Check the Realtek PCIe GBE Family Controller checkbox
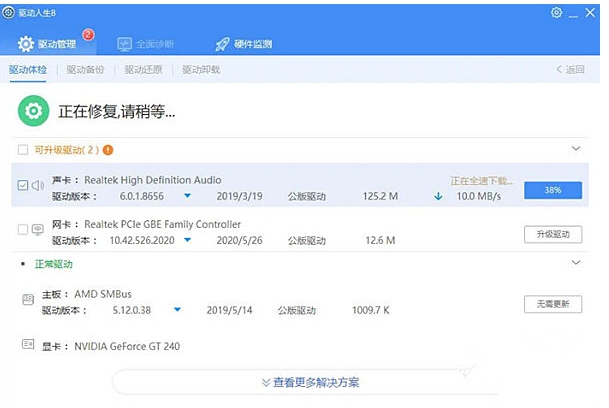609x408 pixels. click(x=23, y=229)
